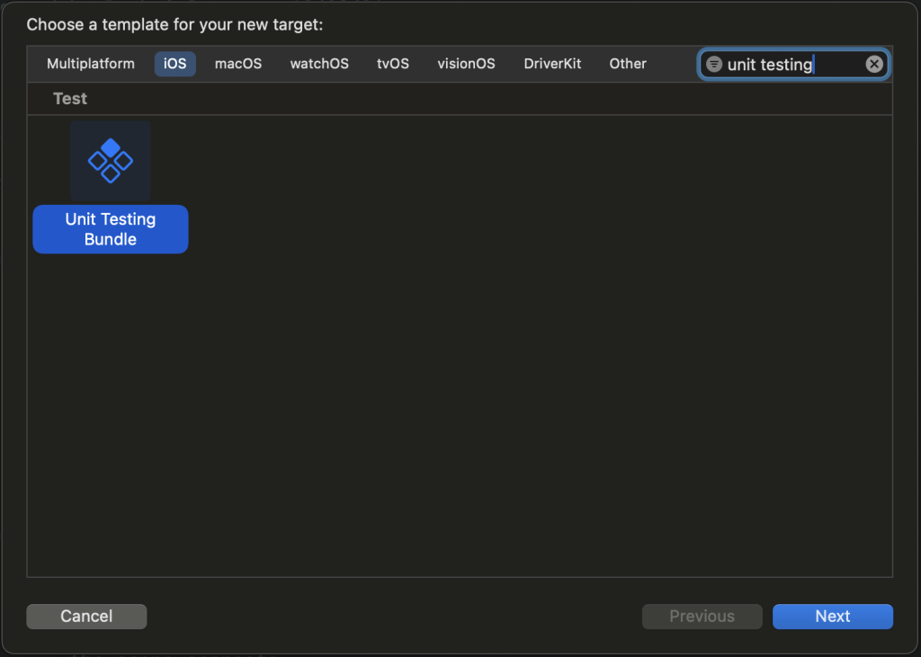
Task: Open the watchOS templates tab
Action: (320, 63)
